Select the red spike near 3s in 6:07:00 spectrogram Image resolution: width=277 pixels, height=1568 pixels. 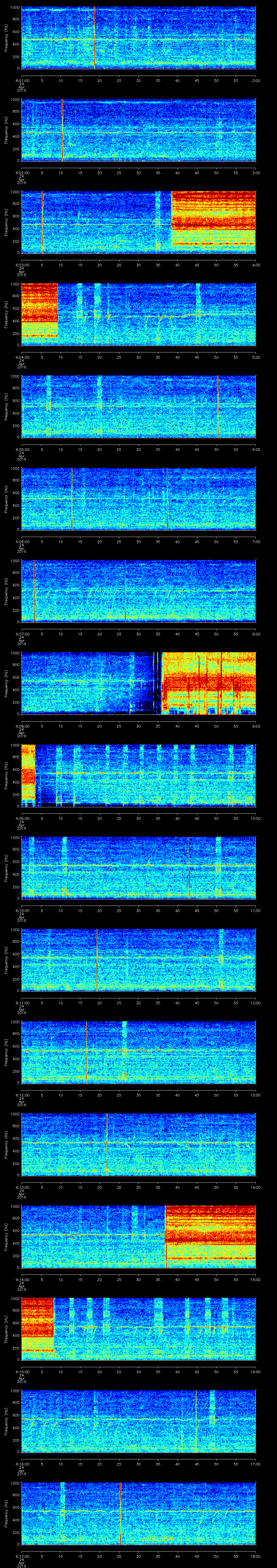pos(34,591)
